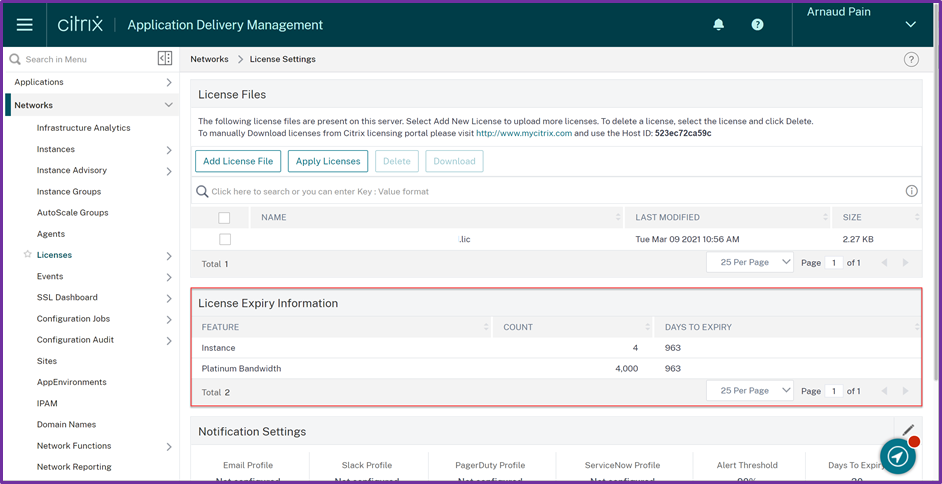The image size is (942, 484).
Task: Favorite Licenses with the star icon
Action: point(28,255)
